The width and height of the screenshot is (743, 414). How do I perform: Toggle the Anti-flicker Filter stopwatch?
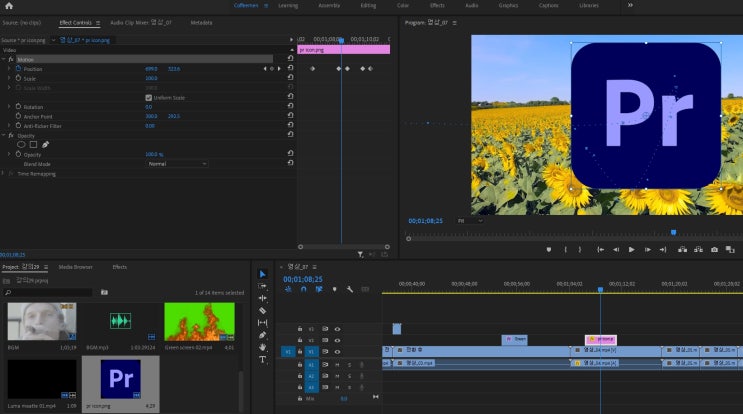point(18,126)
